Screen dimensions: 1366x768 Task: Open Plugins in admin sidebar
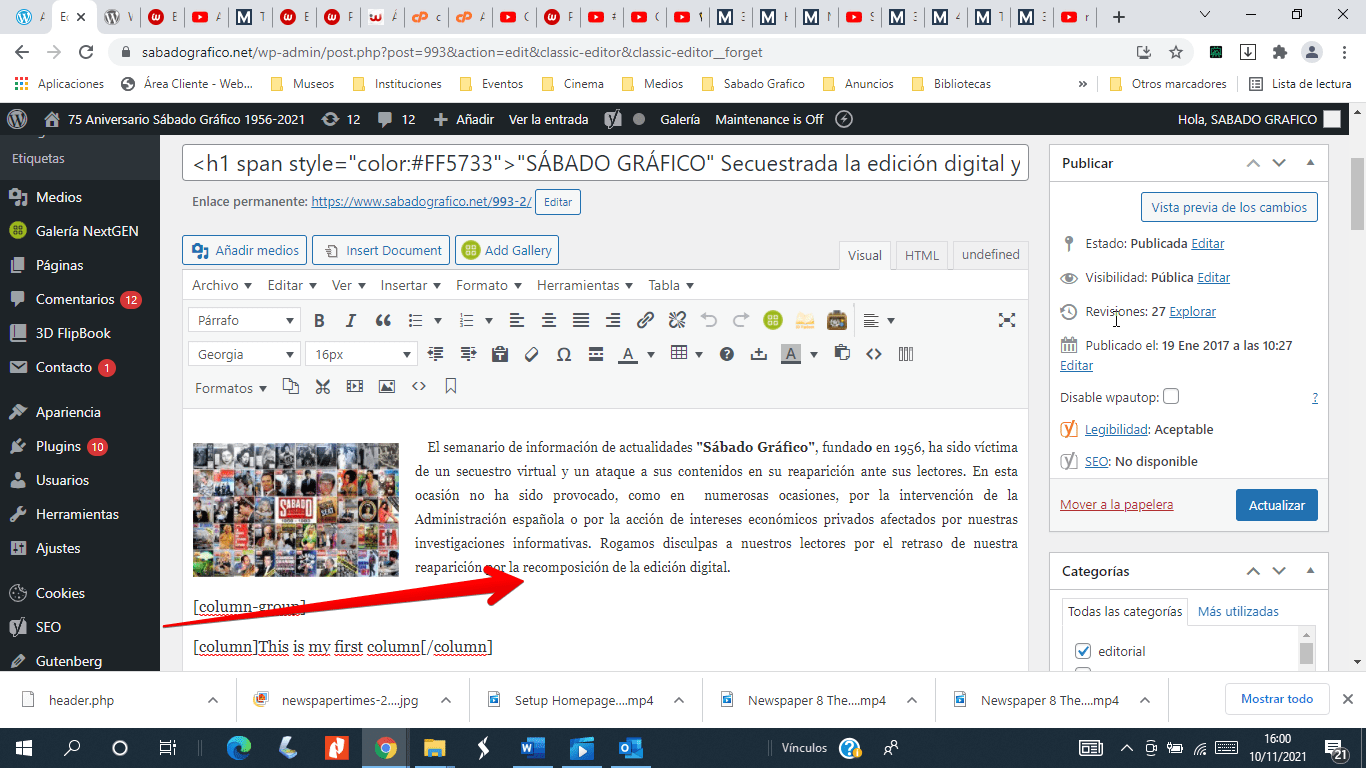point(80,446)
